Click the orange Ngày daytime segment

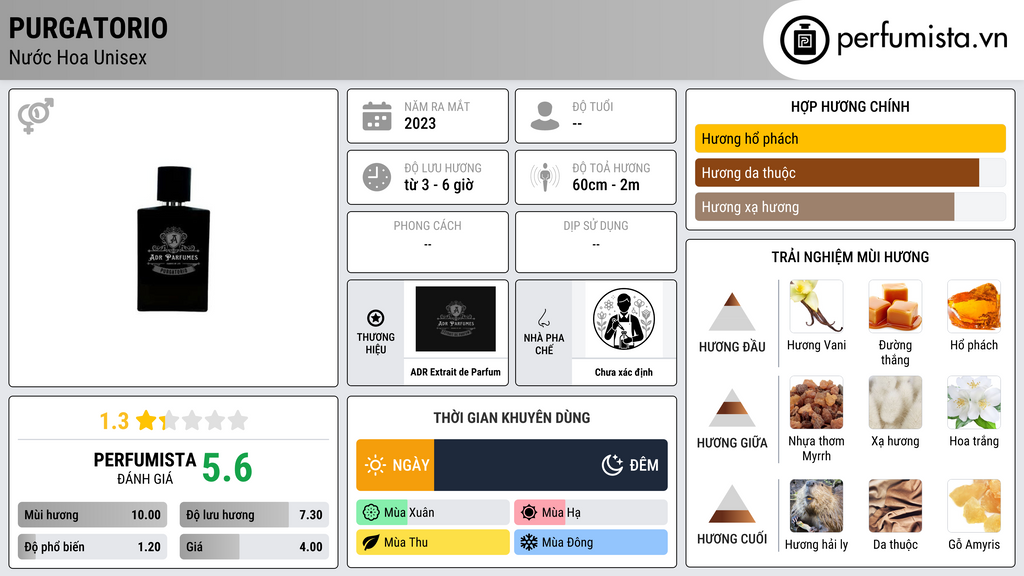[395, 465]
